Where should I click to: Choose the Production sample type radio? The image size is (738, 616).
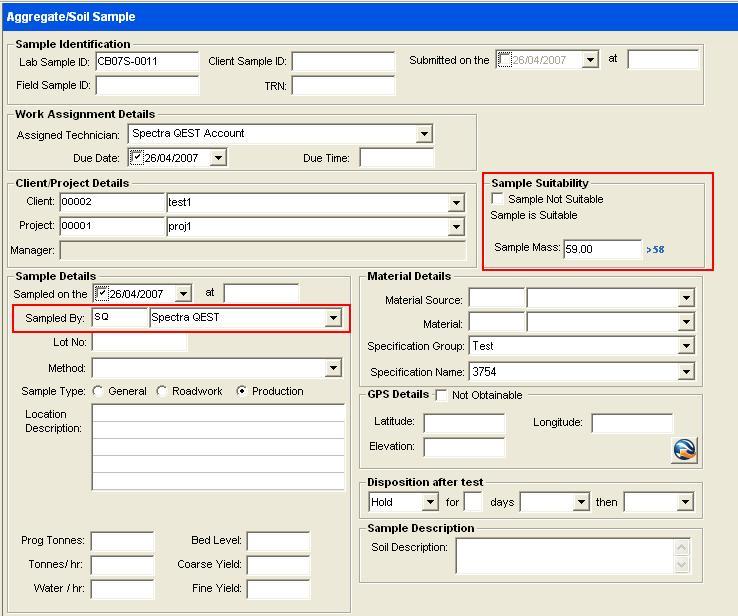242,391
